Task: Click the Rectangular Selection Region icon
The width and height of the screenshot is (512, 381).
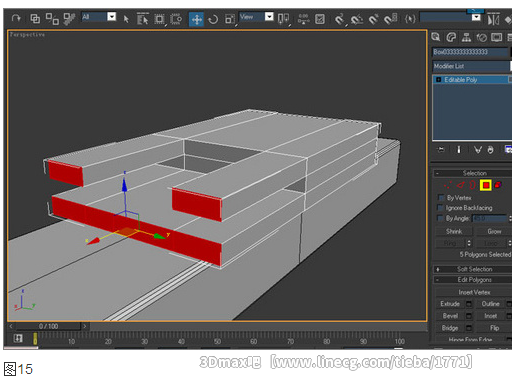Action: 159,19
